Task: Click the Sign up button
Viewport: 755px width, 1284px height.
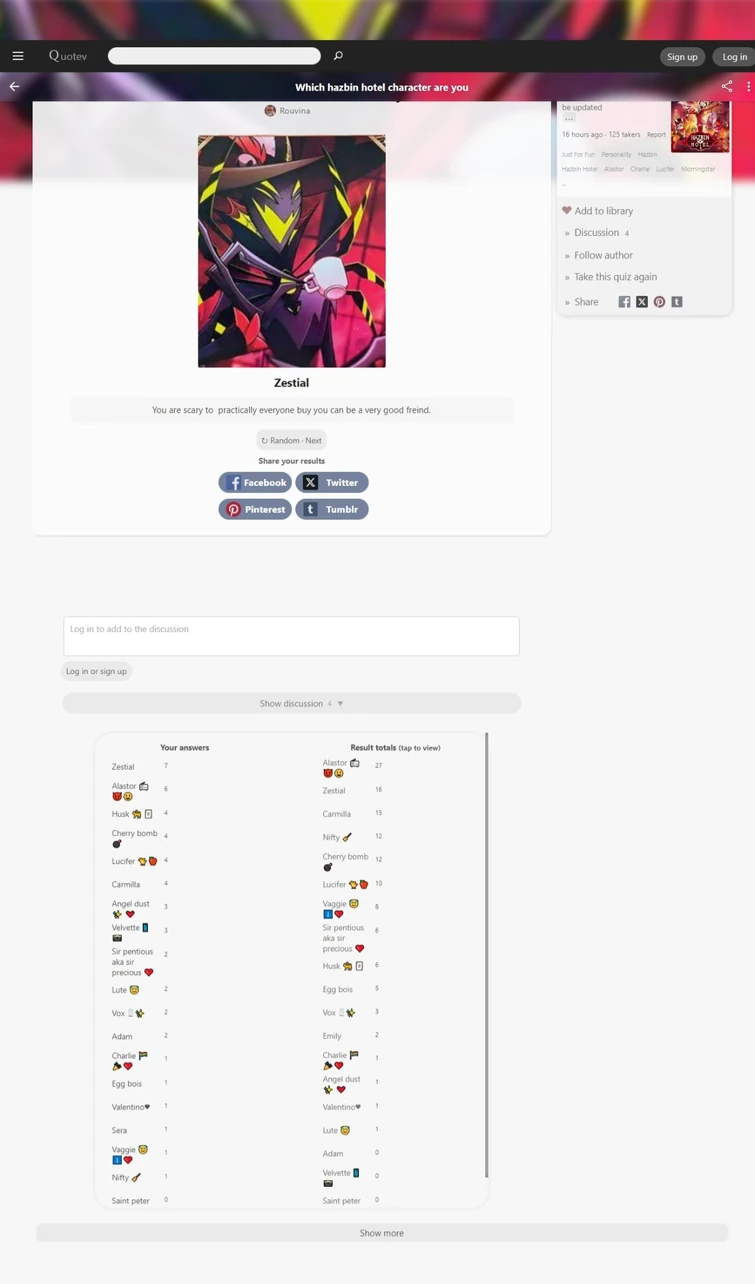Action: pos(682,57)
